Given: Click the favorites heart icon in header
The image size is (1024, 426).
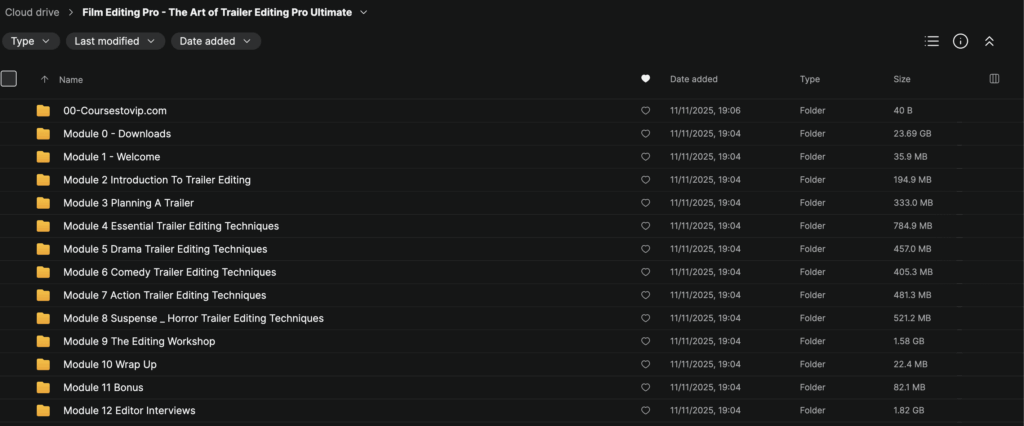Looking at the screenshot, I should tap(645, 79).
